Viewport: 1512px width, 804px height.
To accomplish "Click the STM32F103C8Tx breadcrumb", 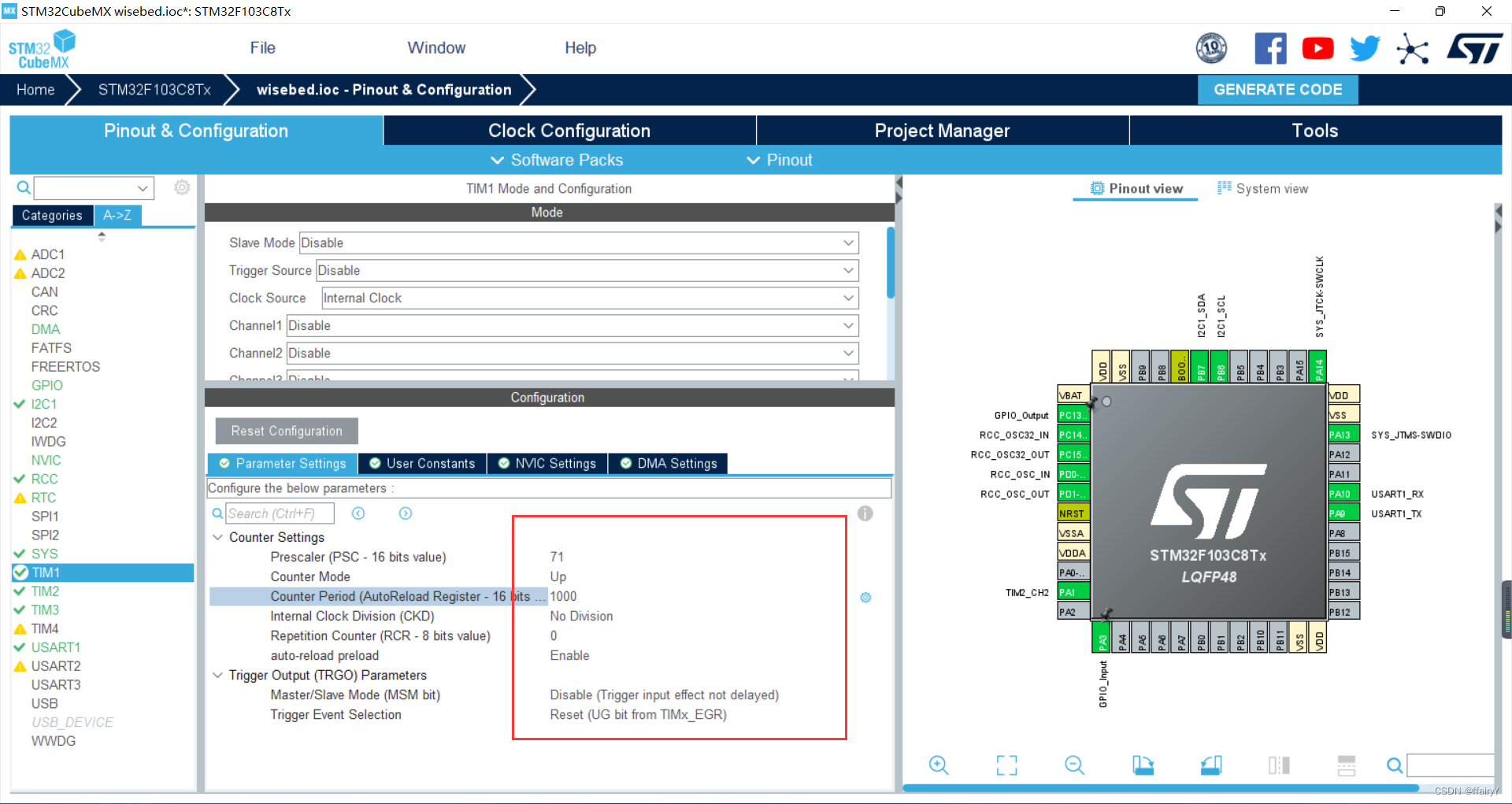I will [x=154, y=90].
